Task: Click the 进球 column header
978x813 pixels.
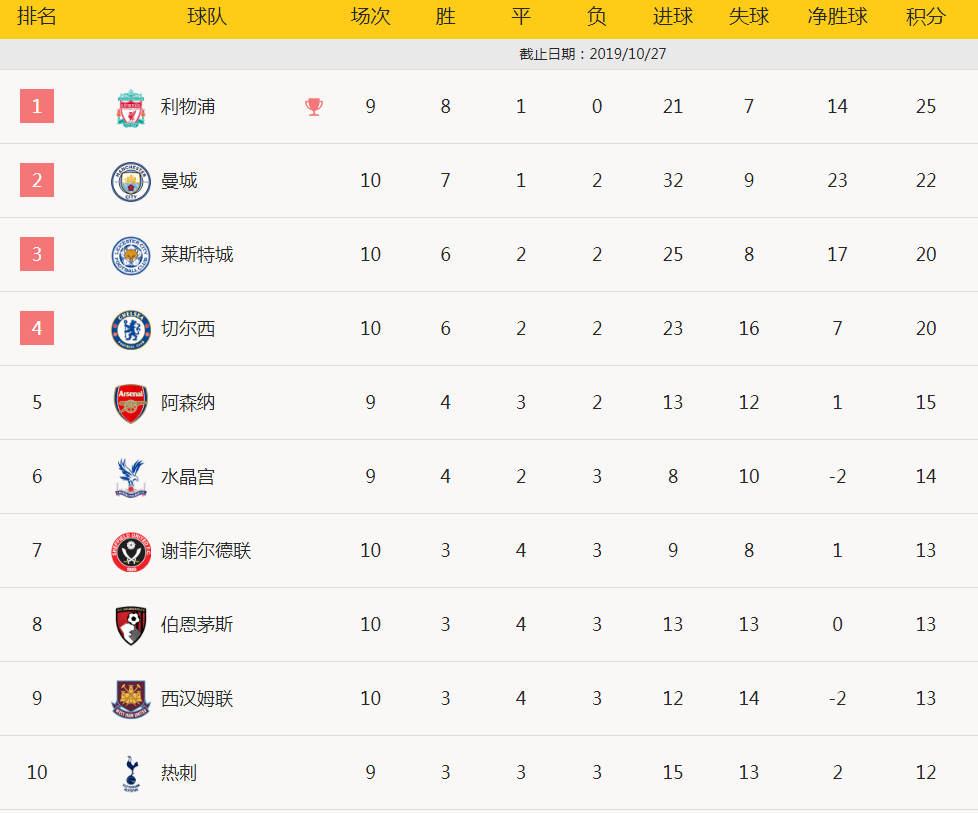Action: (673, 16)
